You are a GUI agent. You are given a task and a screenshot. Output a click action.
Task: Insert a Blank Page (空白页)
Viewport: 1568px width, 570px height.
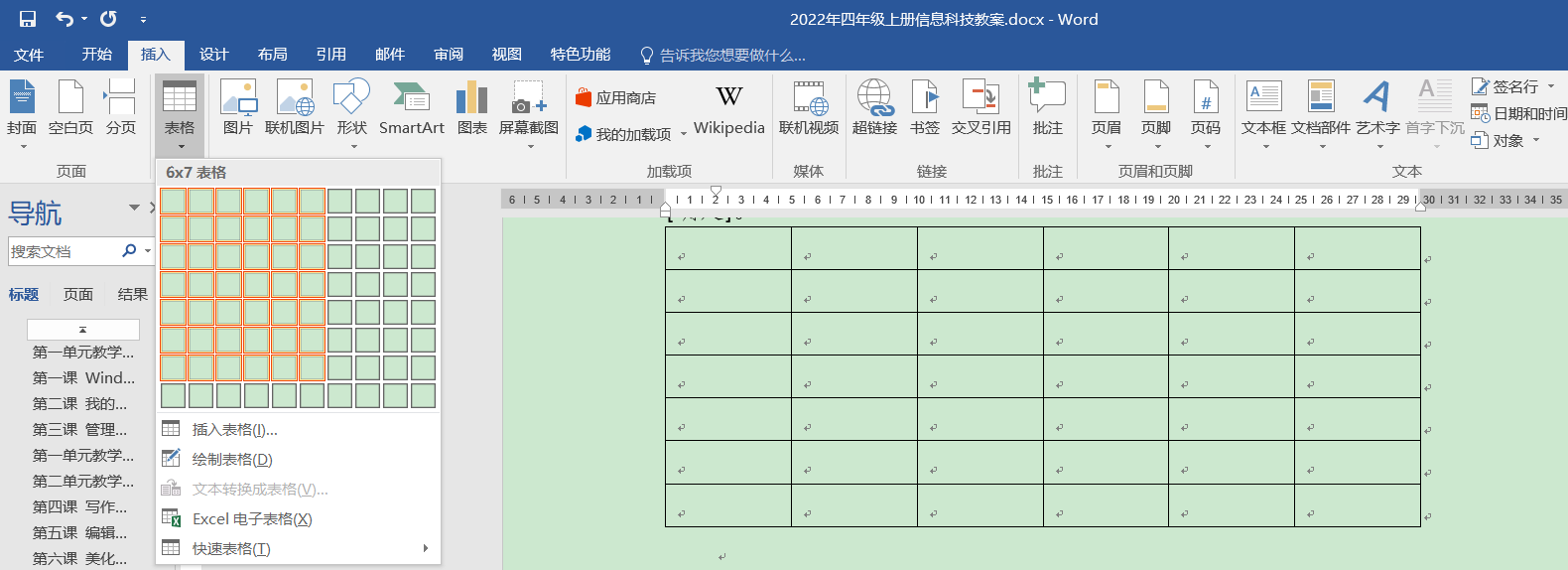[70, 109]
